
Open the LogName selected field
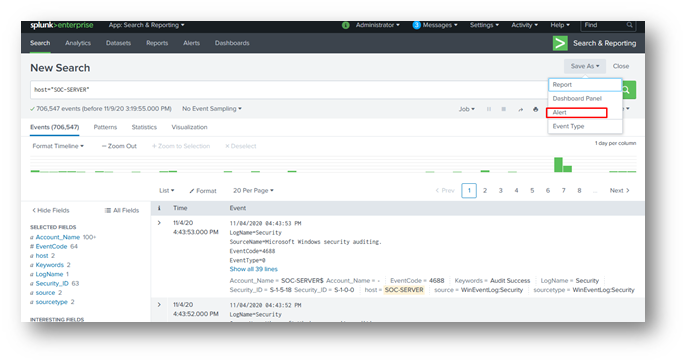pos(49,274)
